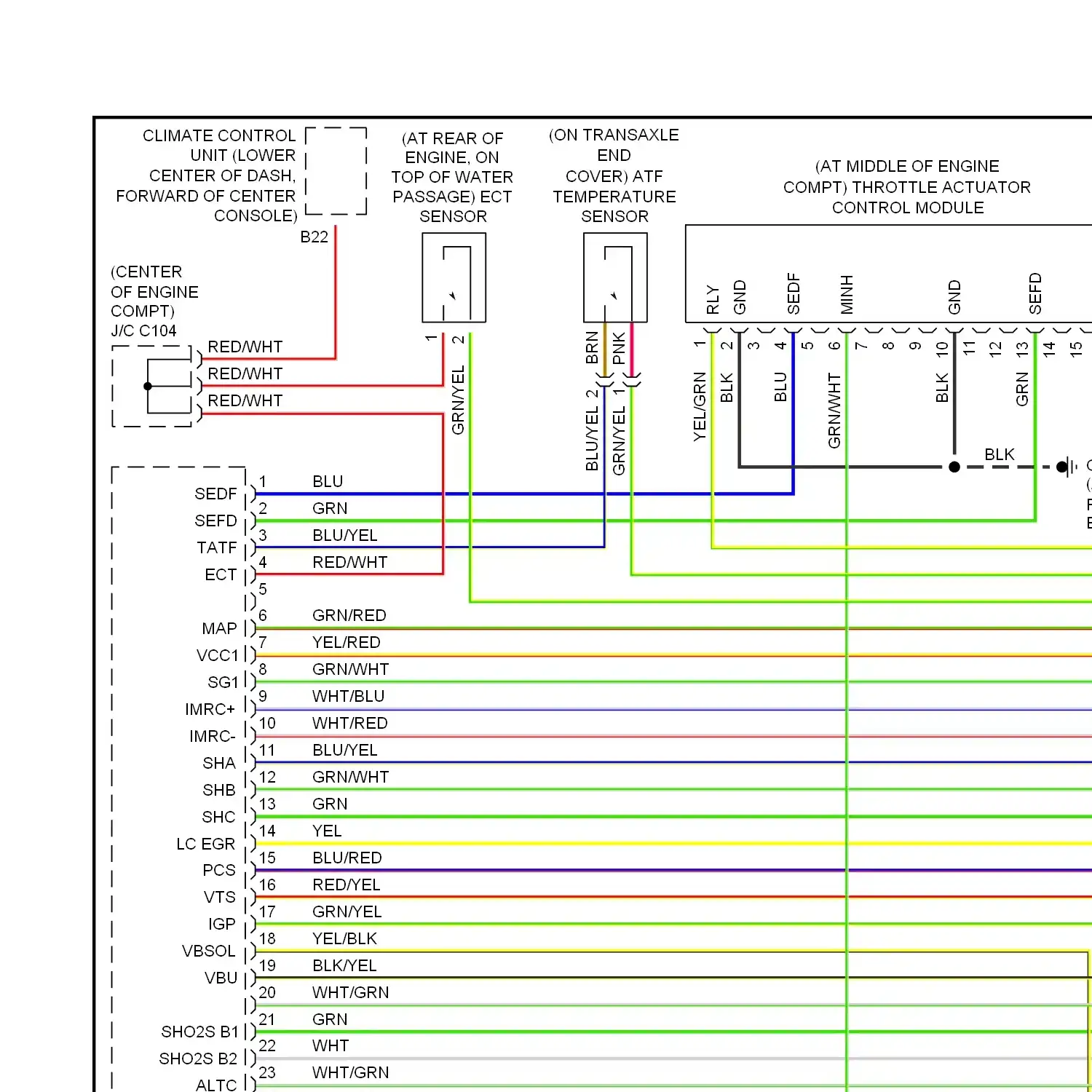The height and width of the screenshot is (1092, 1092).
Task: Select the YEL/RED wire label
Action: (x=347, y=642)
